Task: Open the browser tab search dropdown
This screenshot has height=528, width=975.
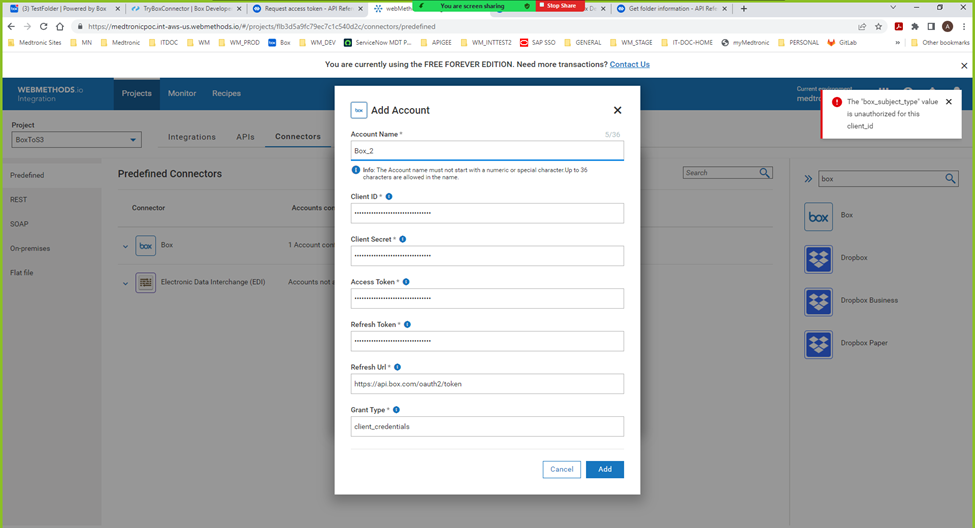Action: (893, 7)
